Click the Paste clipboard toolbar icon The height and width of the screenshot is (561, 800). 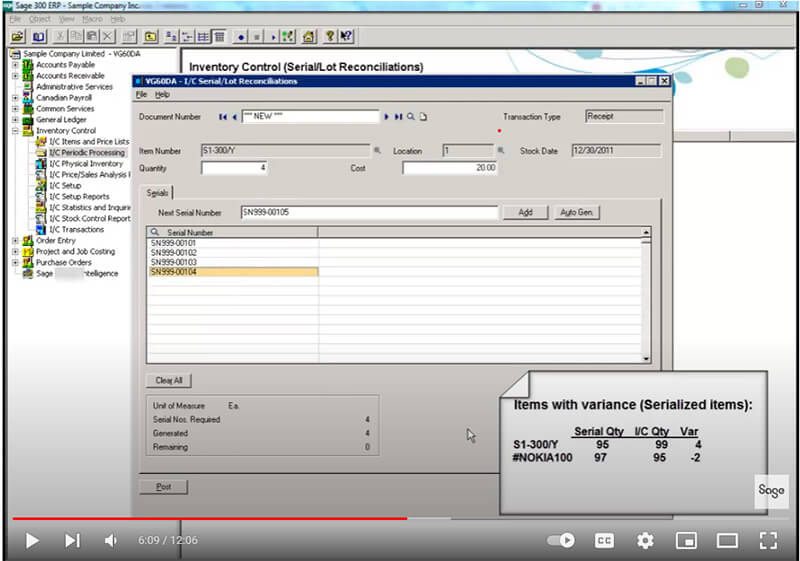coord(92,37)
